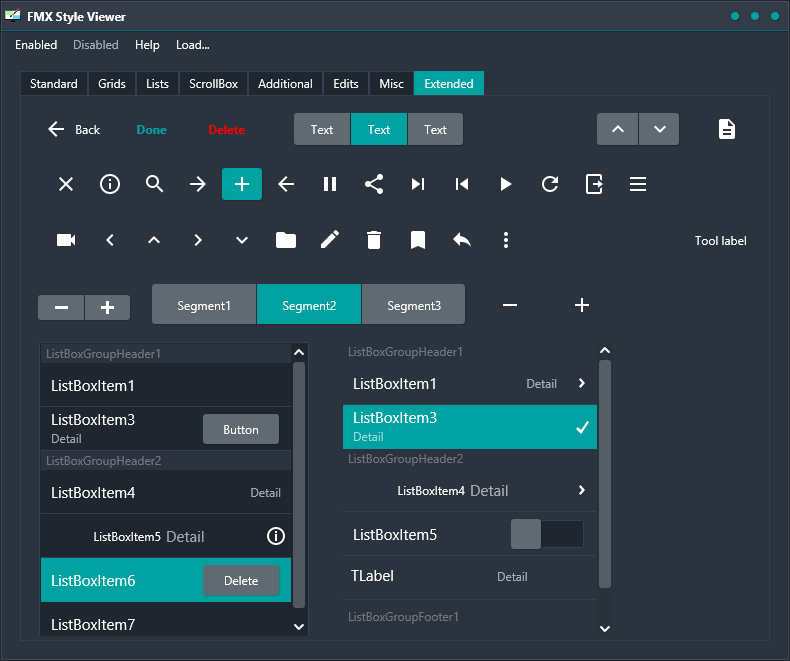This screenshot has width=790, height=661.
Task: Click the right chevron toolbar icon
Action: pyautogui.click(x=198, y=240)
